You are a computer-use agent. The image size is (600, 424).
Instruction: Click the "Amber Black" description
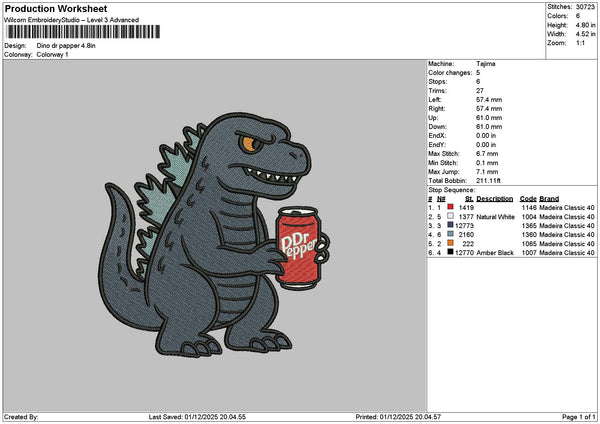(495, 253)
